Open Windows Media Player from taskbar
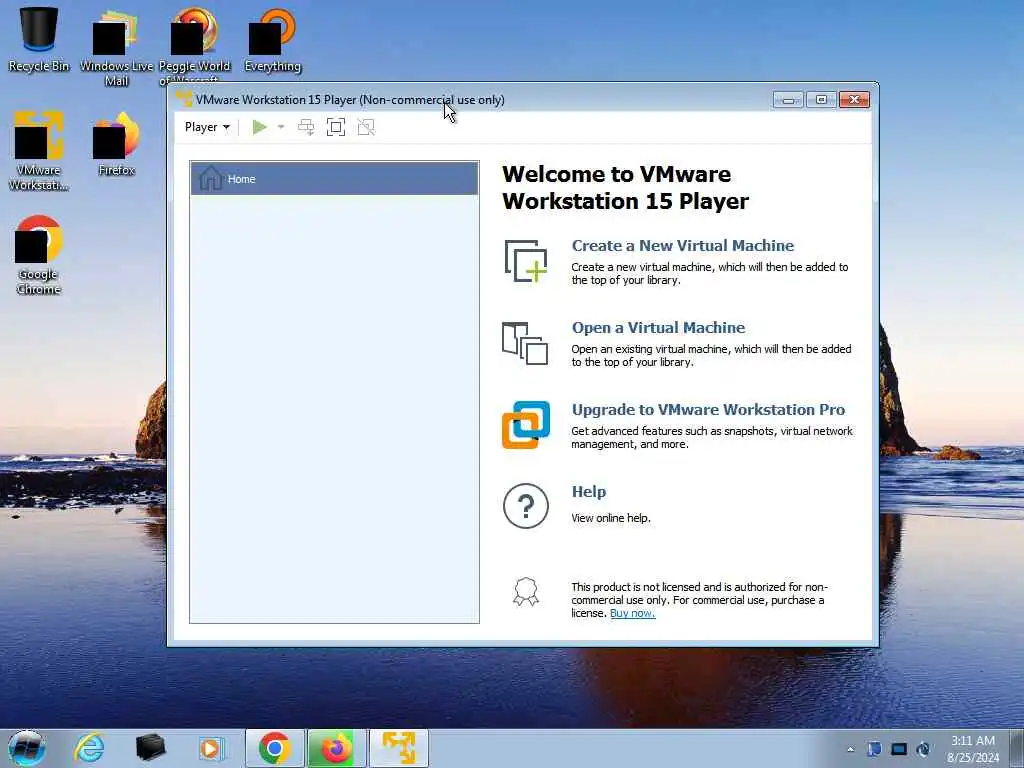This screenshot has height=768, width=1024. tap(211, 748)
